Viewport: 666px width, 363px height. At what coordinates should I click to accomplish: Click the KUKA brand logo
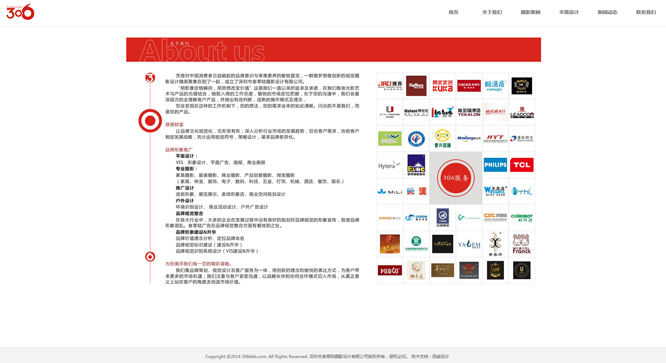coord(442,86)
